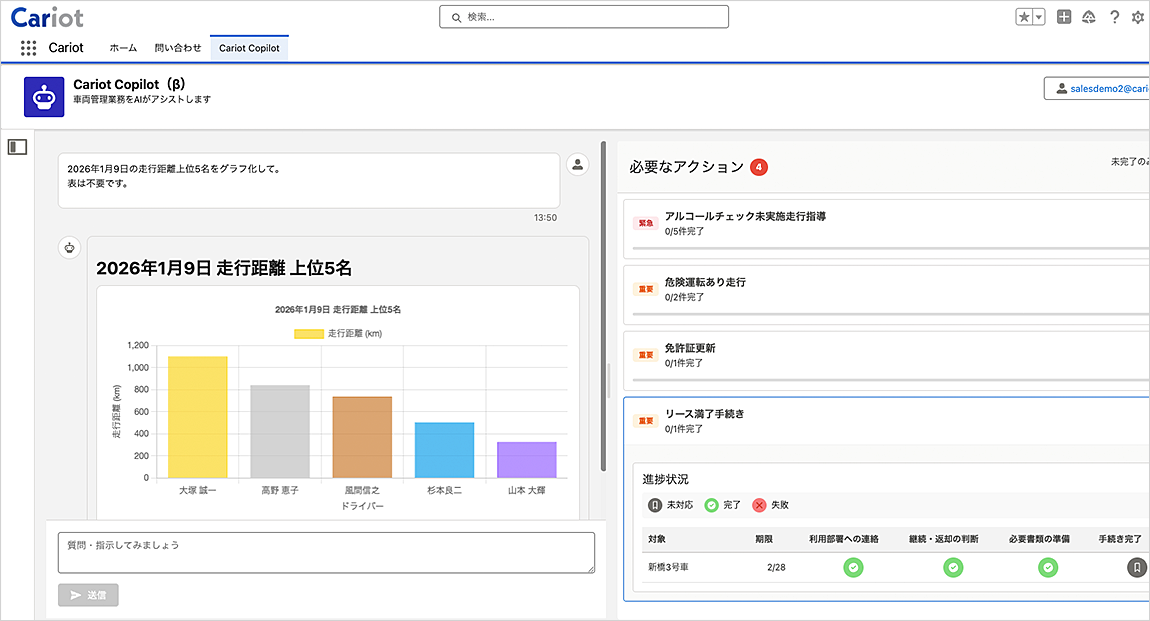Click completed check under 利用部署への連絡
Screen dimensions: 1150x621
point(853,568)
